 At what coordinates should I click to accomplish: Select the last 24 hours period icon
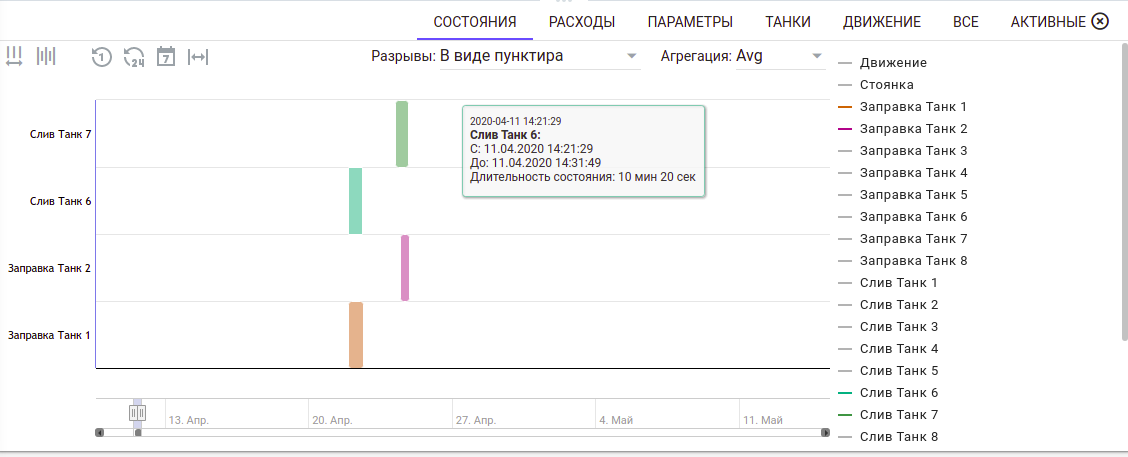coord(134,57)
